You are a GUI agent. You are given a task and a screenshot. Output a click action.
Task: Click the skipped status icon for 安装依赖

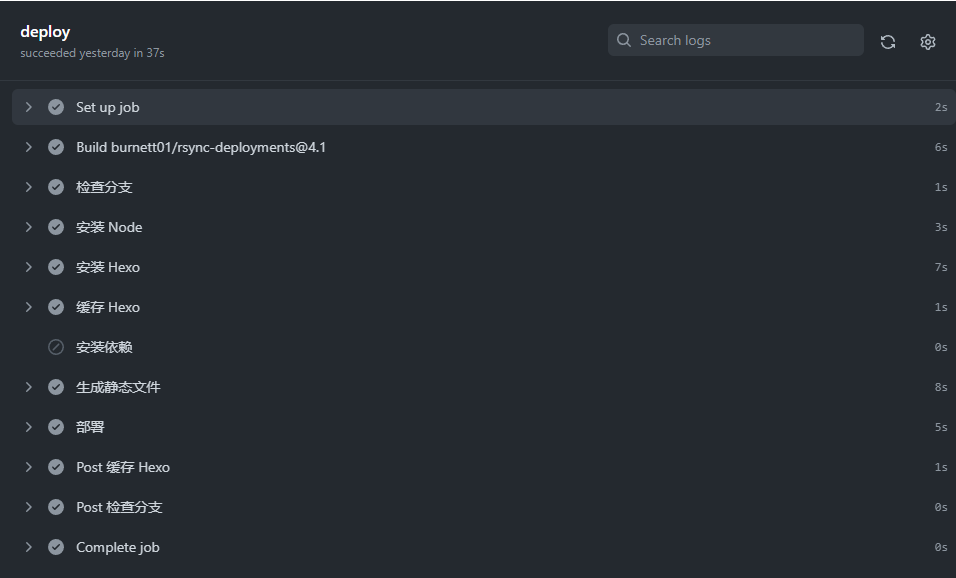pos(56,347)
